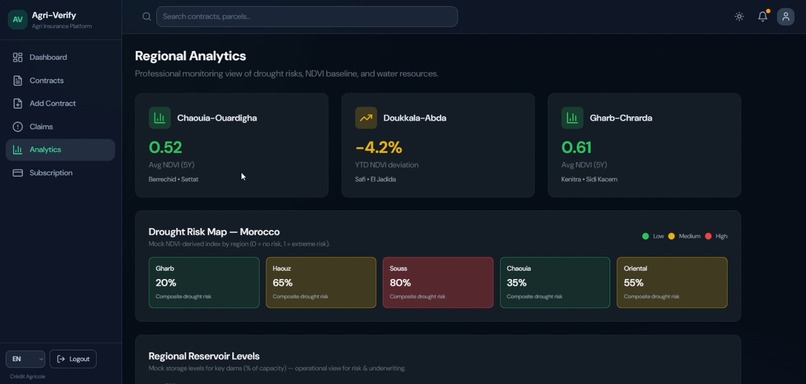Open the Subscription section
This screenshot has width=806, height=384.
tap(60, 173)
